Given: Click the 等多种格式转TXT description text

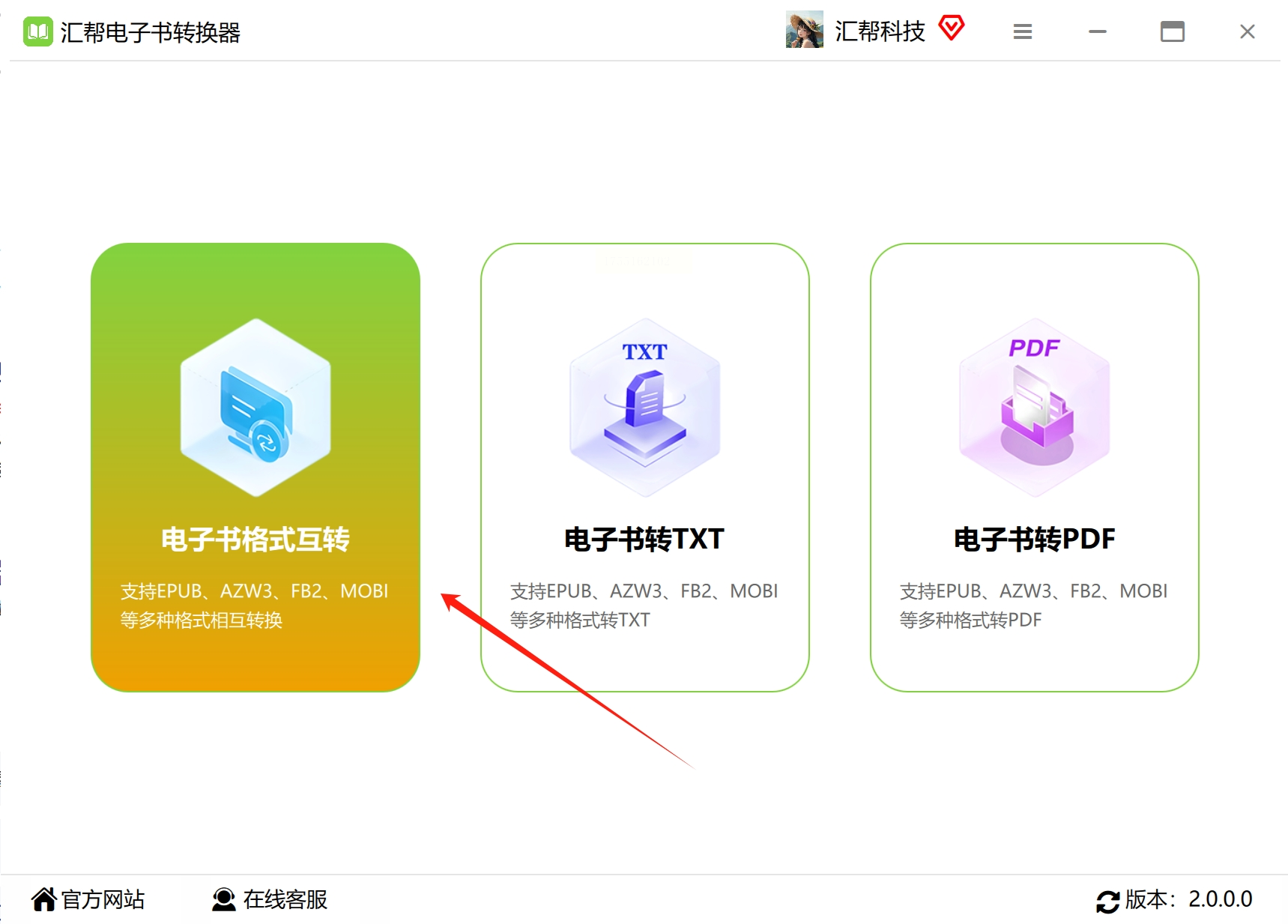Looking at the screenshot, I should pos(580,620).
